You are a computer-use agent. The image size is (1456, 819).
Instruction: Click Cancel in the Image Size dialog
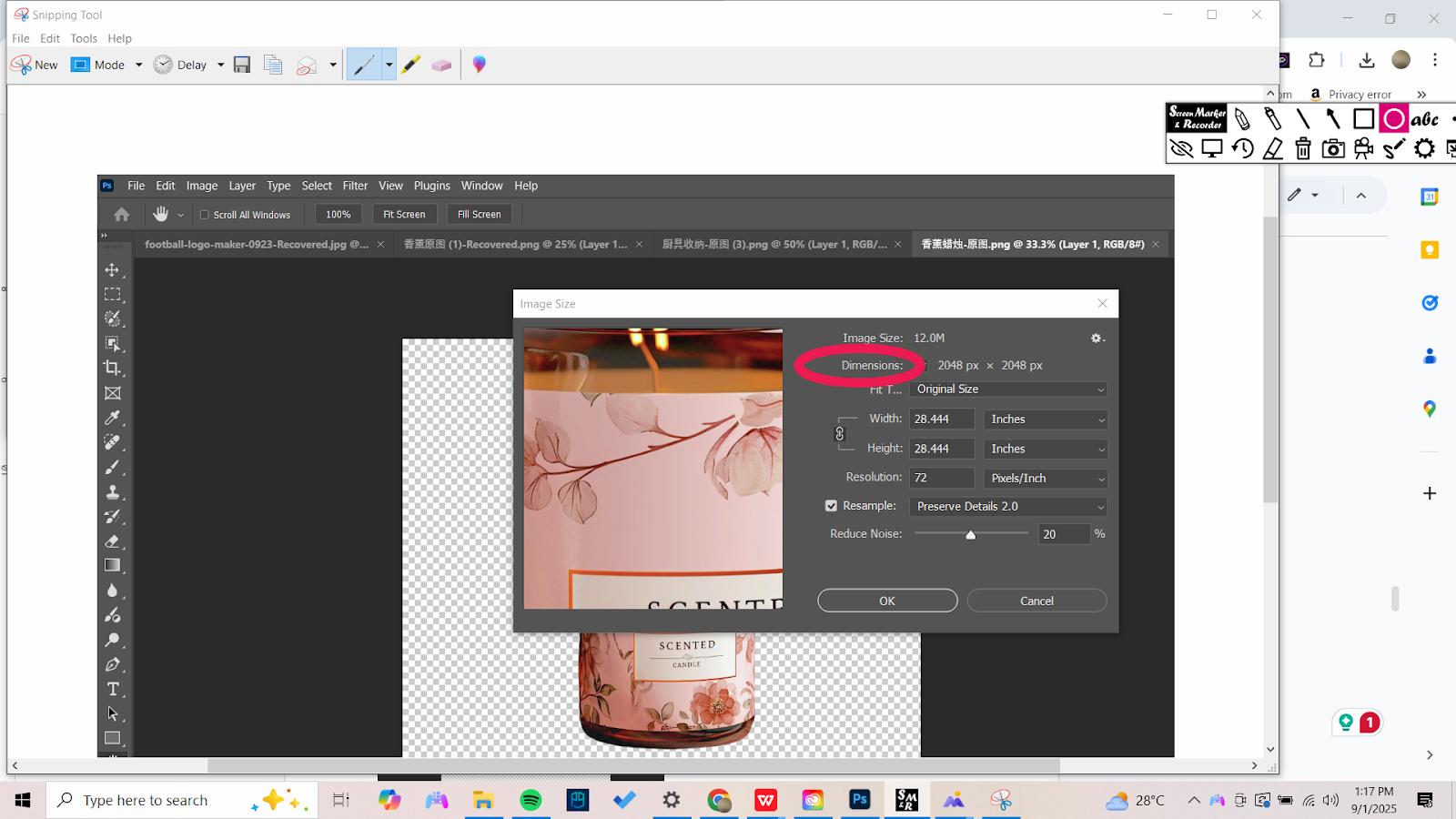point(1036,601)
